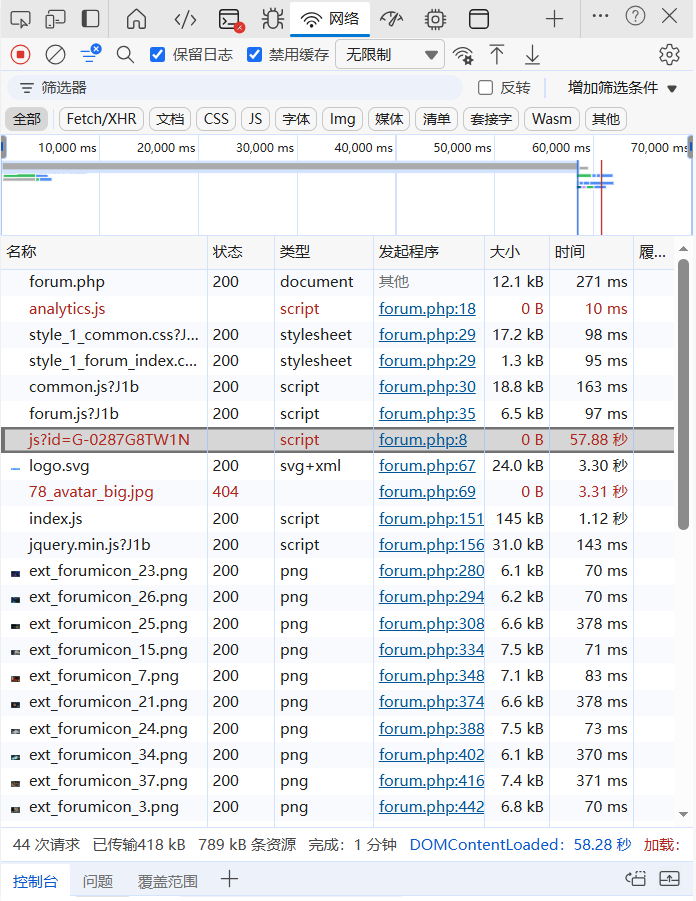Click the export HAR download arrow
696x901 pixels.
533,55
